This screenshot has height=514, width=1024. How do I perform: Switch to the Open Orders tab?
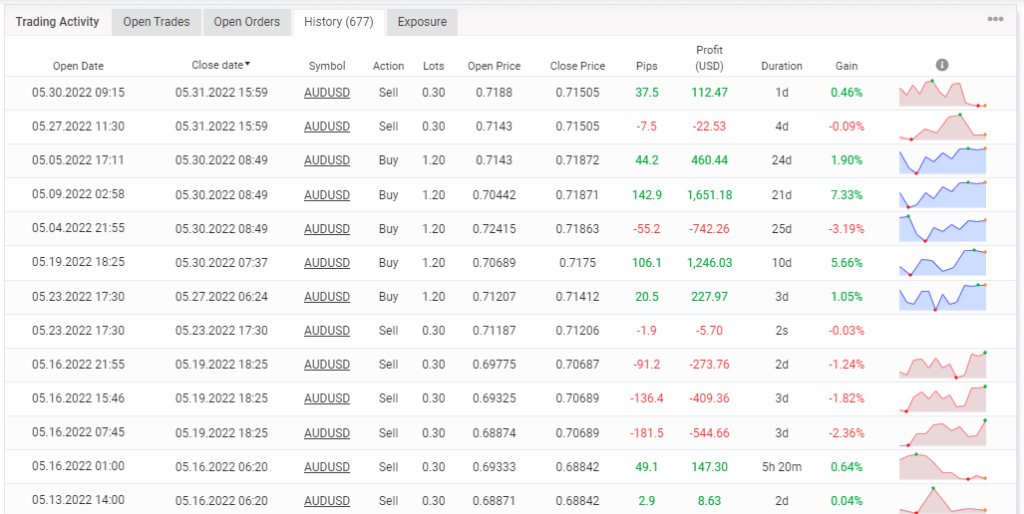point(247,22)
